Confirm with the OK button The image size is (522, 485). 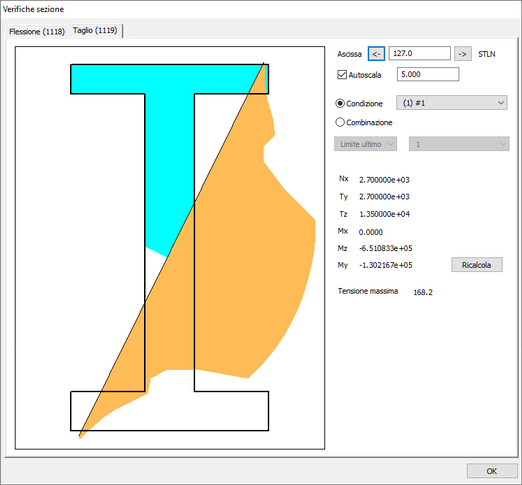coord(492,471)
